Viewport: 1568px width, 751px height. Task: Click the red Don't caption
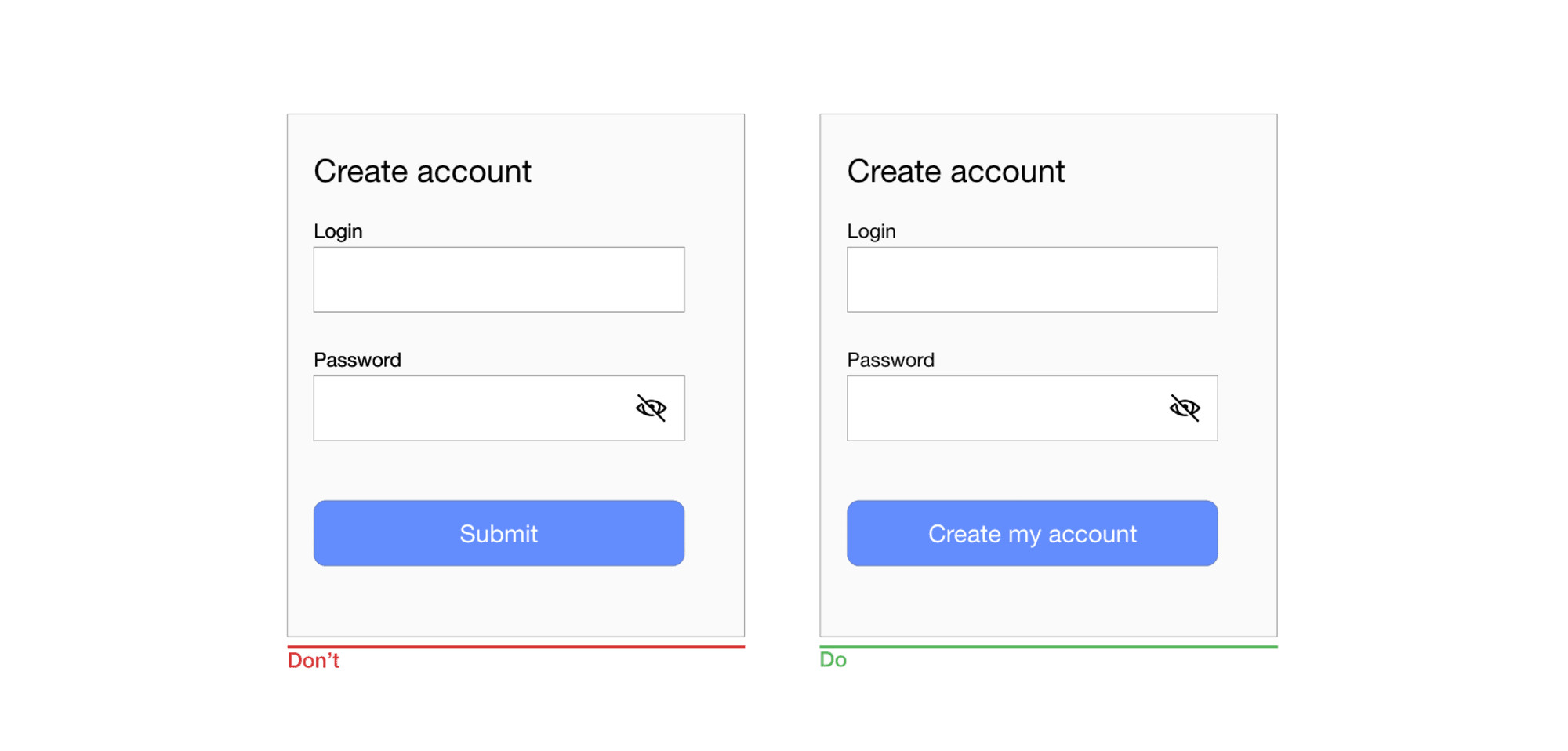point(313,661)
